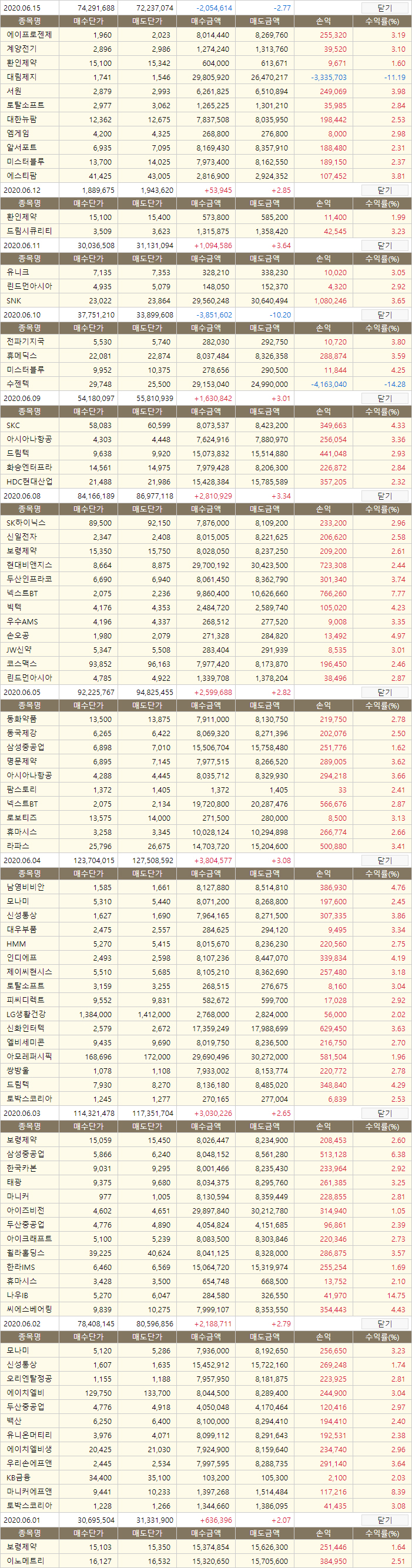Hit 닫기 on the 2020.06.01 row
Viewport: 412px width, 1568px height.
click(x=384, y=1520)
